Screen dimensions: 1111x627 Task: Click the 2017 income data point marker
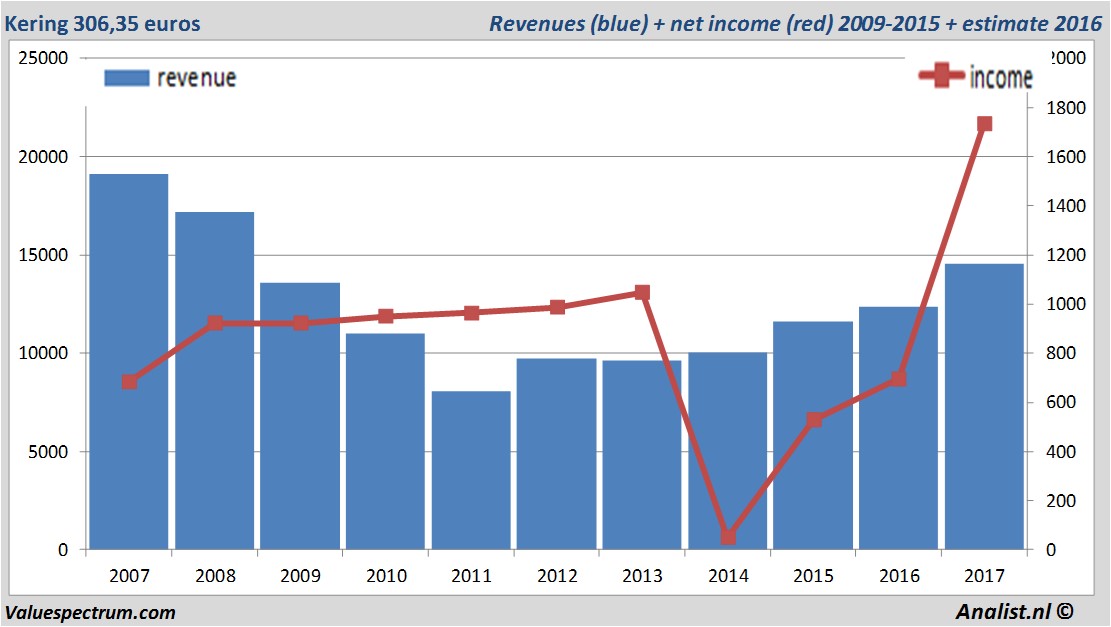coord(984,124)
